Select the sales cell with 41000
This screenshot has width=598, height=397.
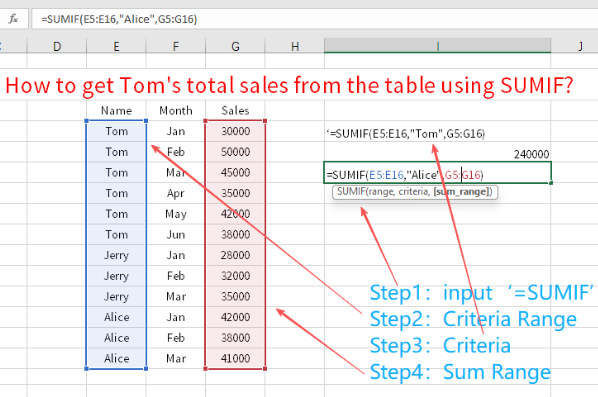coord(235,358)
